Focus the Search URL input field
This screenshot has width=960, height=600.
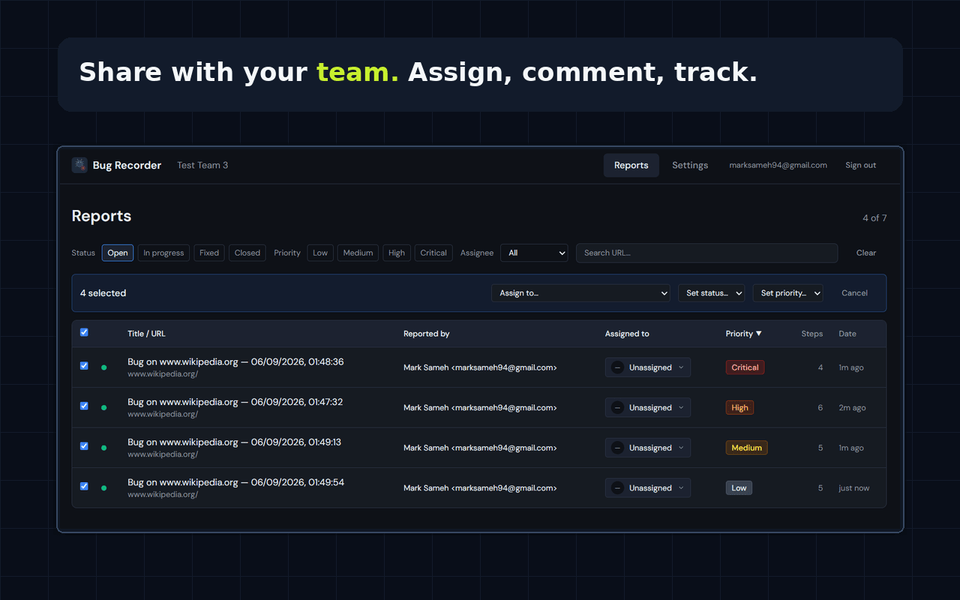point(707,253)
